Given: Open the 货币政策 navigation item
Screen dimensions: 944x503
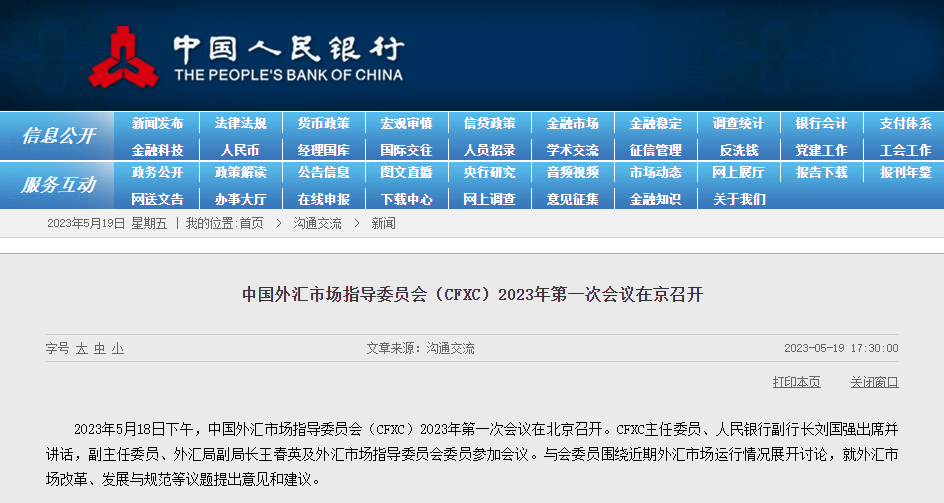Looking at the screenshot, I should point(323,124).
